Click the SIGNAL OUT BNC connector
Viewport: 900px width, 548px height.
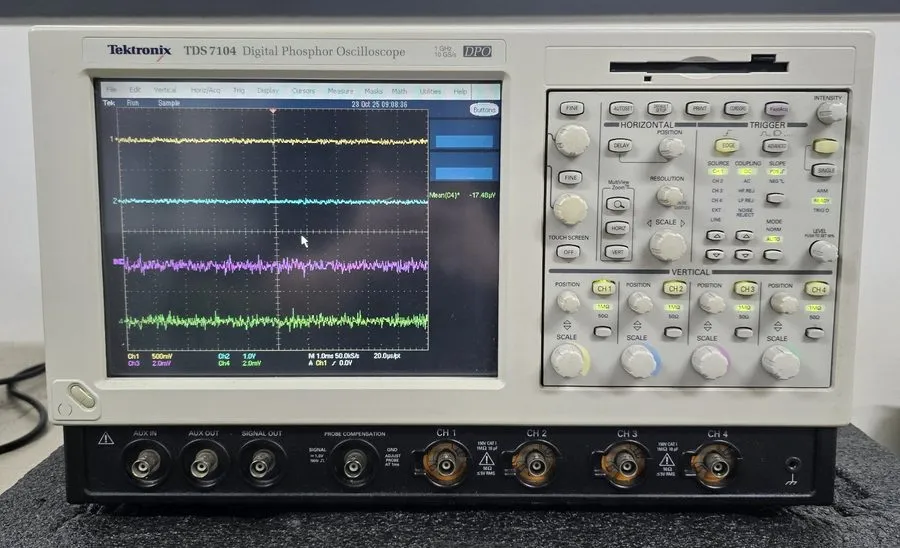click(262, 464)
